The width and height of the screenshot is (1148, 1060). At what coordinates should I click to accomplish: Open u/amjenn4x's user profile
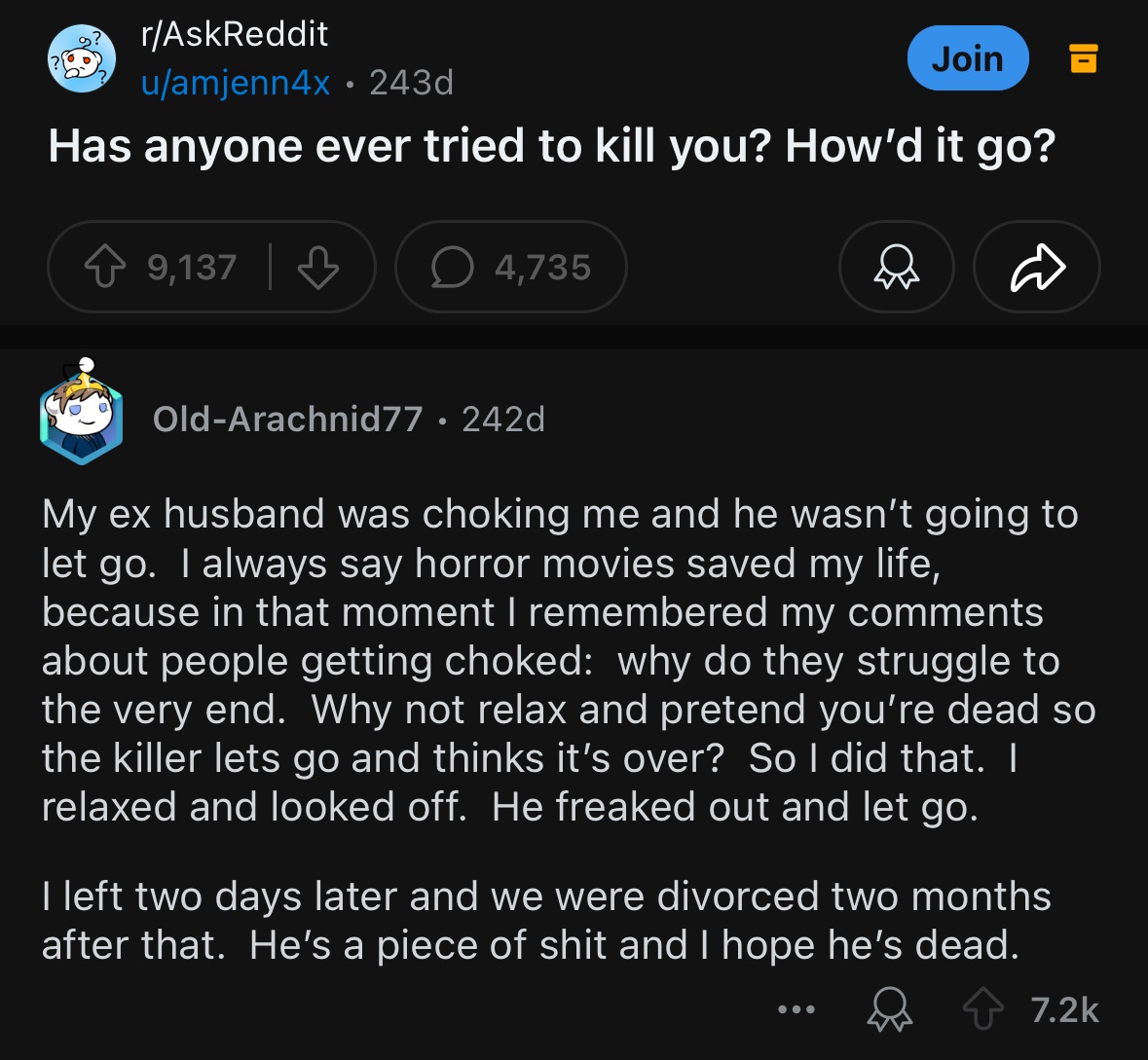[x=236, y=83]
